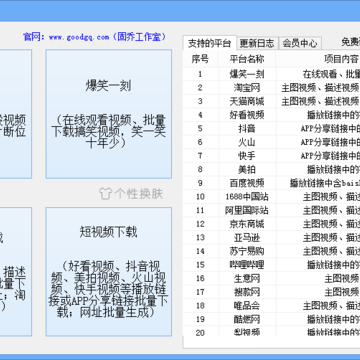Click the 项目内容 cell of 百度视频 row
The image size is (360, 360).
tap(318, 183)
